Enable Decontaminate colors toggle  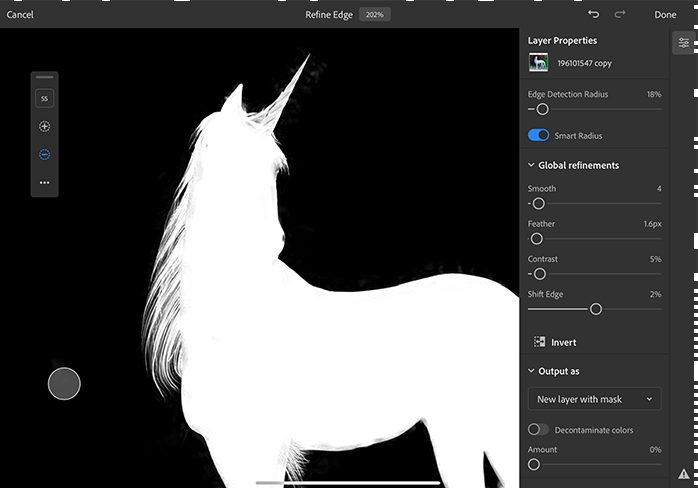click(538, 429)
